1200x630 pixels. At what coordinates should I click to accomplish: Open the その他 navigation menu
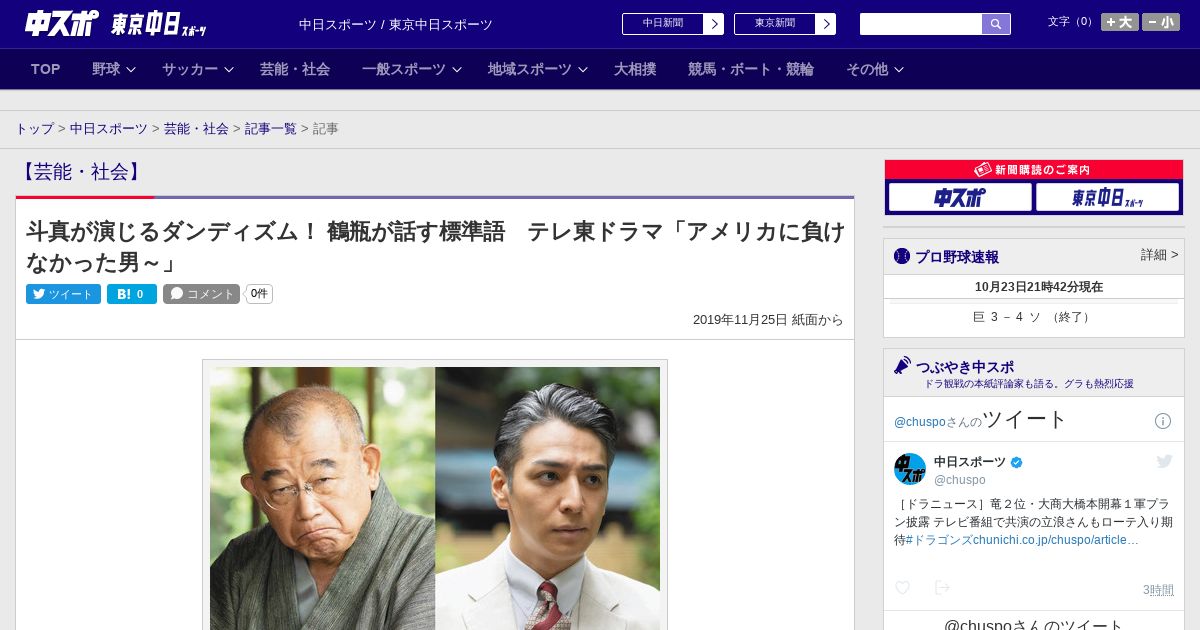pos(867,69)
